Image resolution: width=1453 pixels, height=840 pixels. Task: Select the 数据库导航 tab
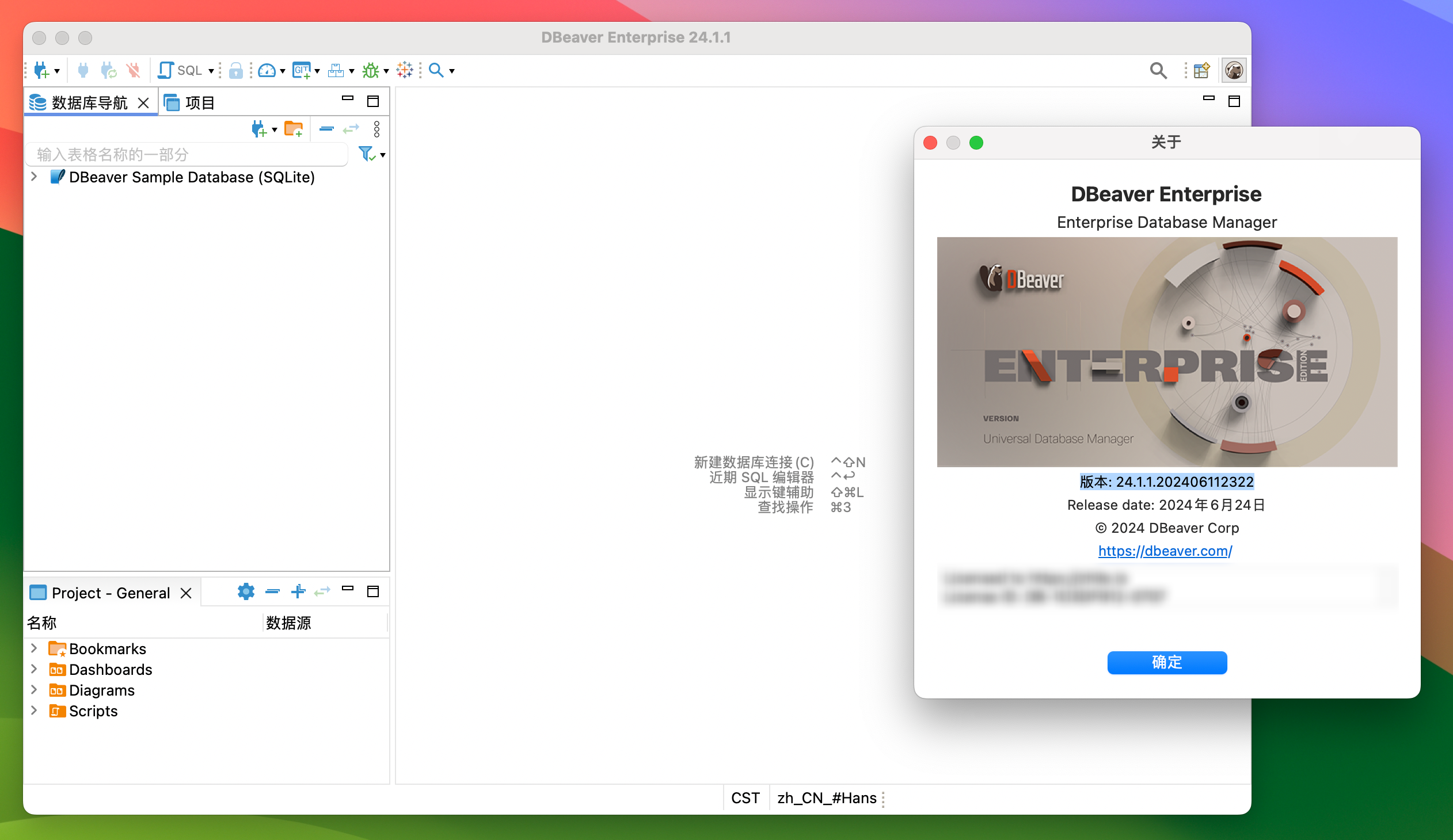[82, 101]
